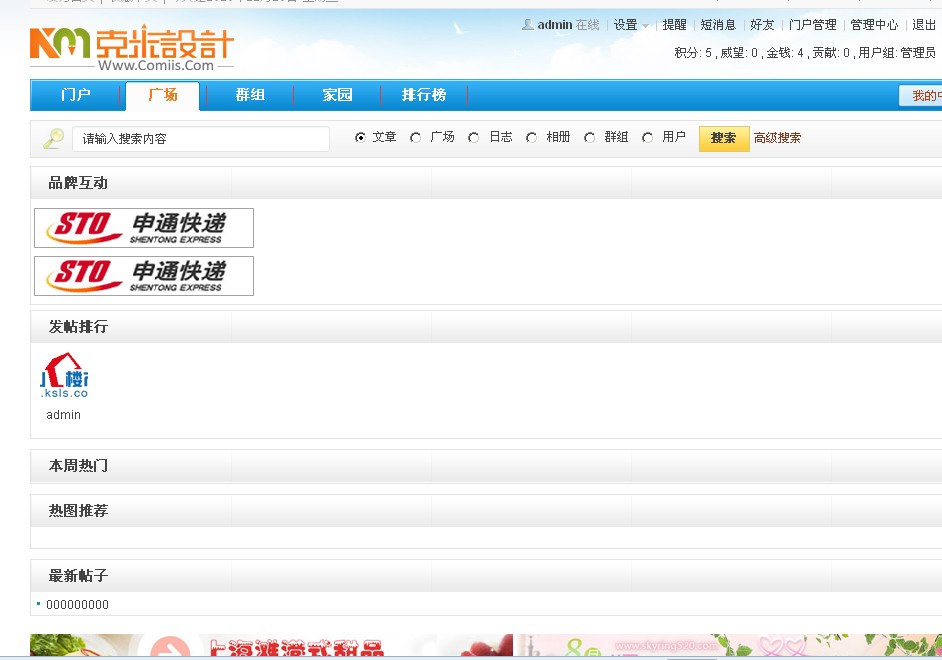This screenshot has width=942, height=660.
Task: Open the 好友 friends link
Action: (762, 25)
